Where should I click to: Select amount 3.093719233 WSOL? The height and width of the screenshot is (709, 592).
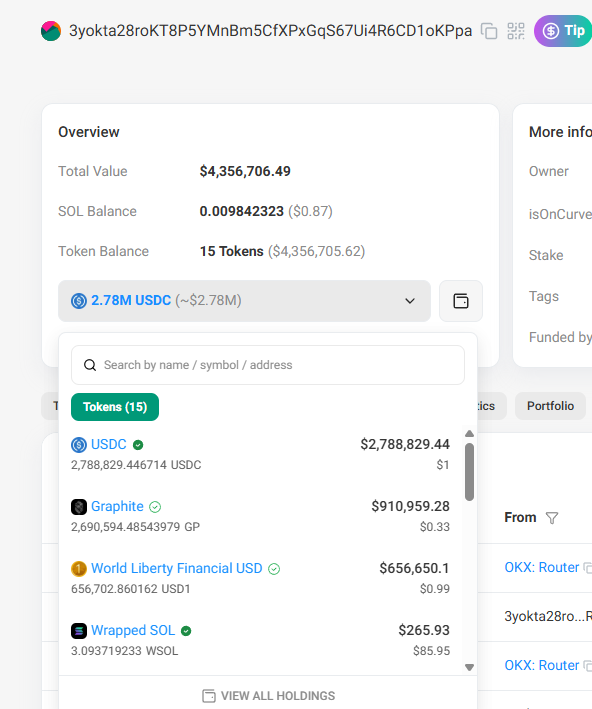pos(124,651)
